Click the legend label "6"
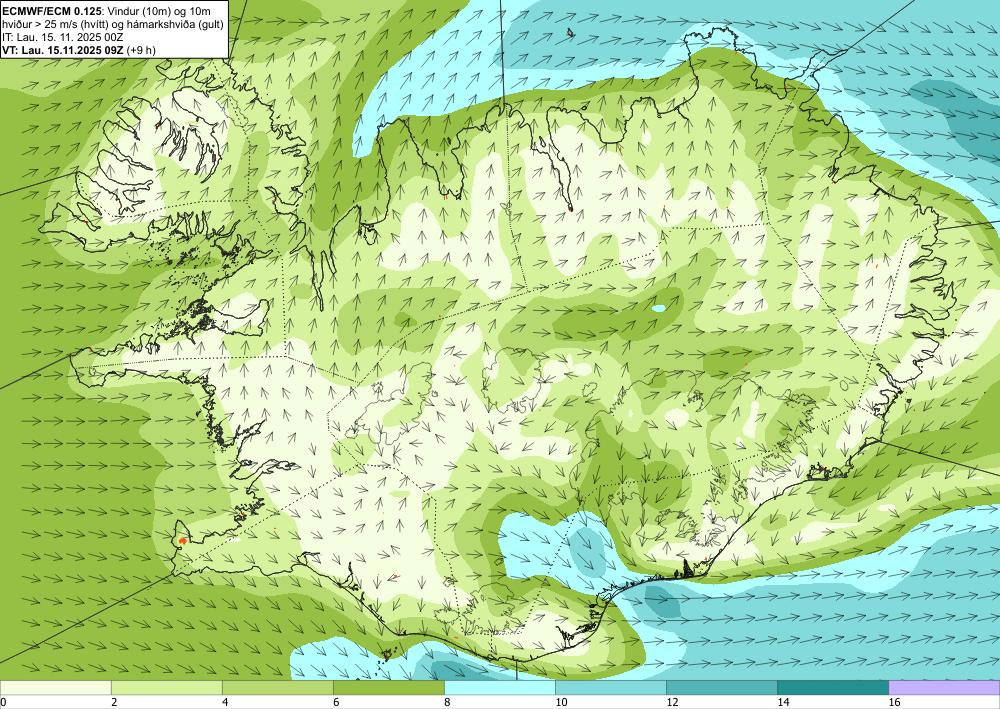Image resolution: width=1000 pixels, height=709 pixels. (x=336, y=702)
